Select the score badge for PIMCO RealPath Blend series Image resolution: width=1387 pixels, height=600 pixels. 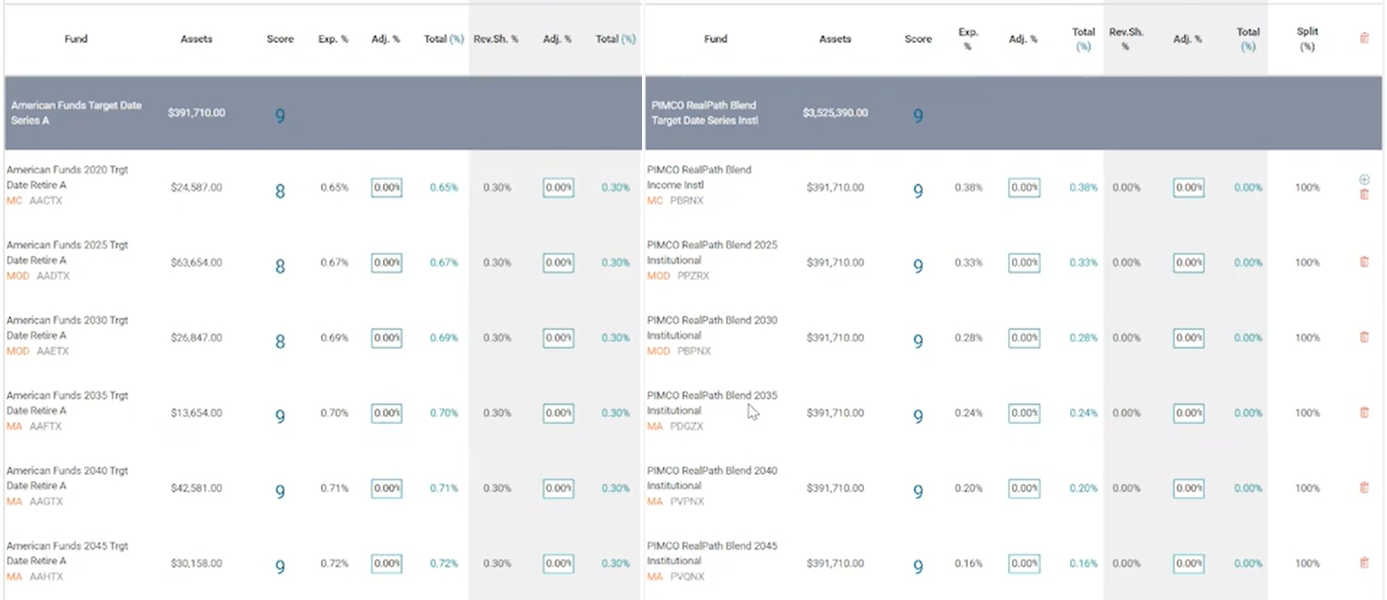click(x=917, y=115)
